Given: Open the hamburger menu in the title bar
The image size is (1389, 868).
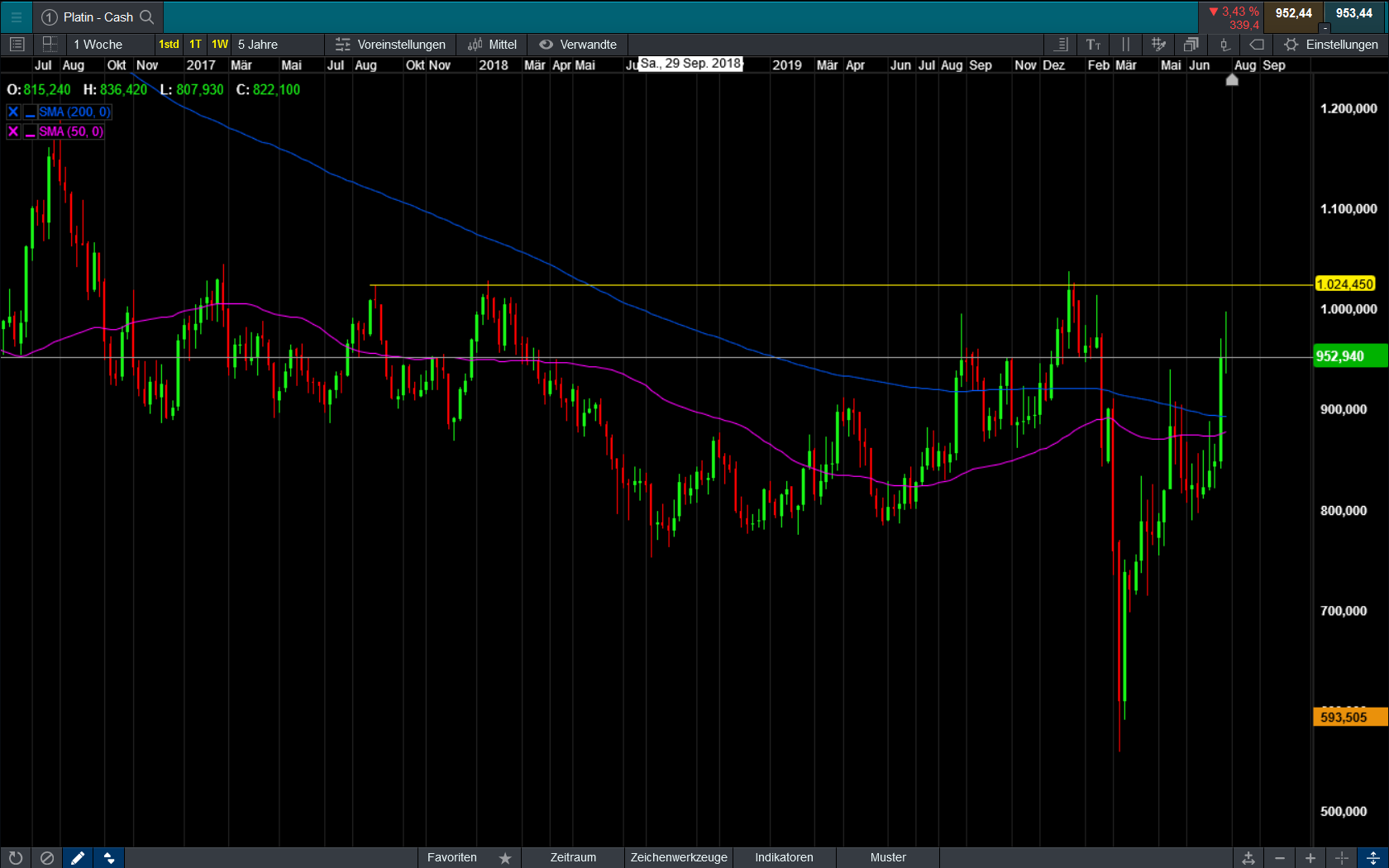Looking at the screenshot, I should pyautogui.click(x=16, y=17).
